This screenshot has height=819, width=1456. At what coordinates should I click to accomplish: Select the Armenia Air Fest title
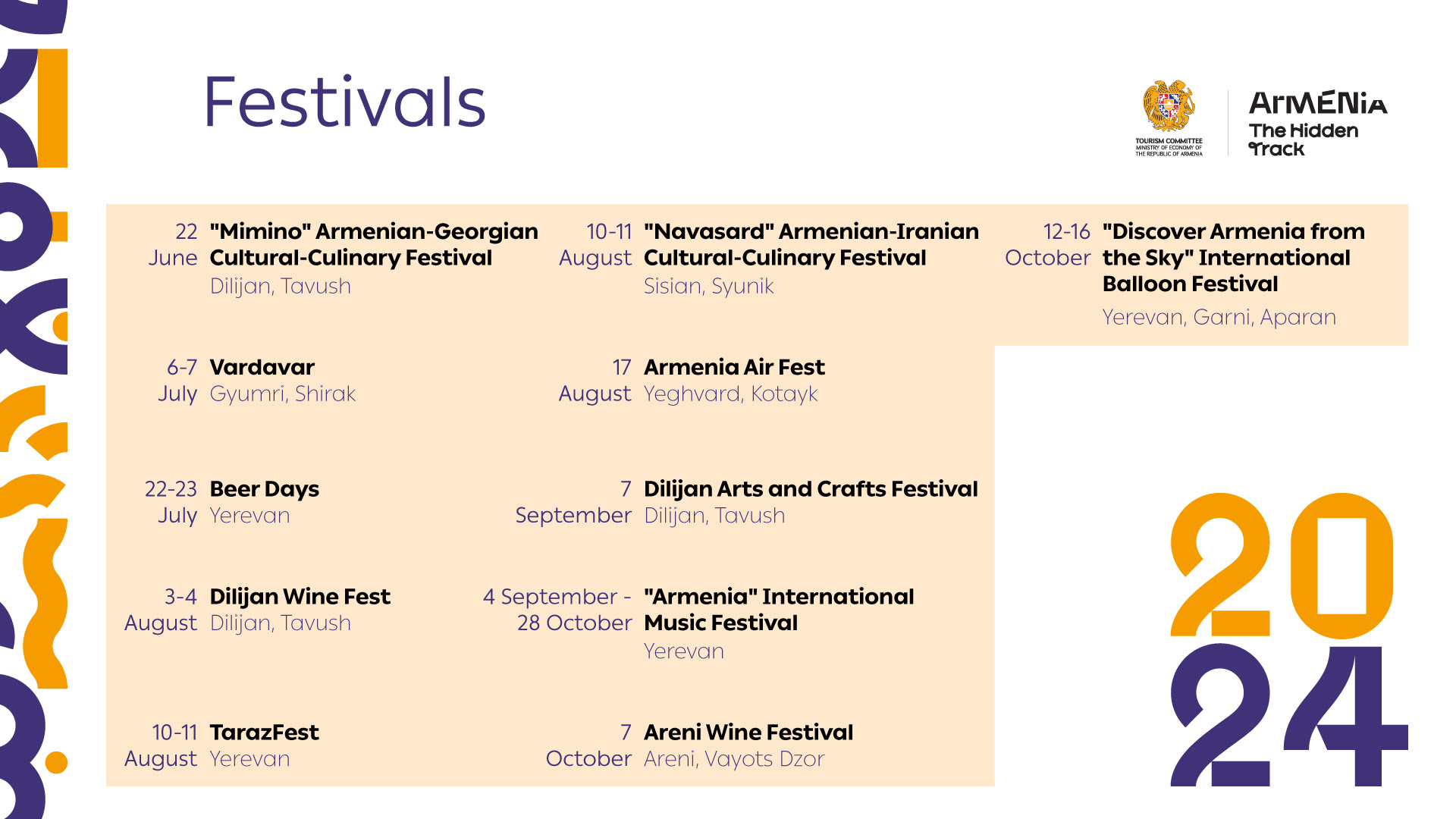734,367
